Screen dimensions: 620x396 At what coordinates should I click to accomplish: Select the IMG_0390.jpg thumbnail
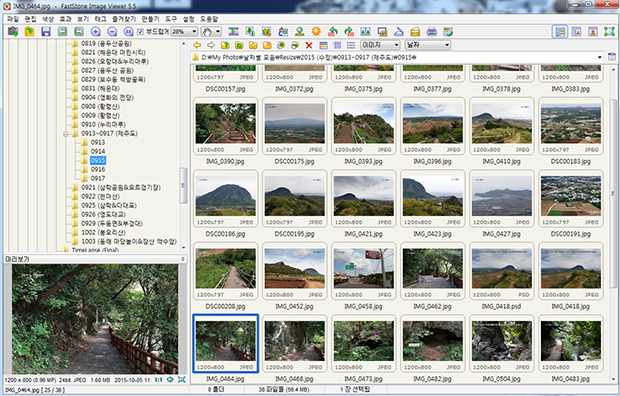[225, 126]
